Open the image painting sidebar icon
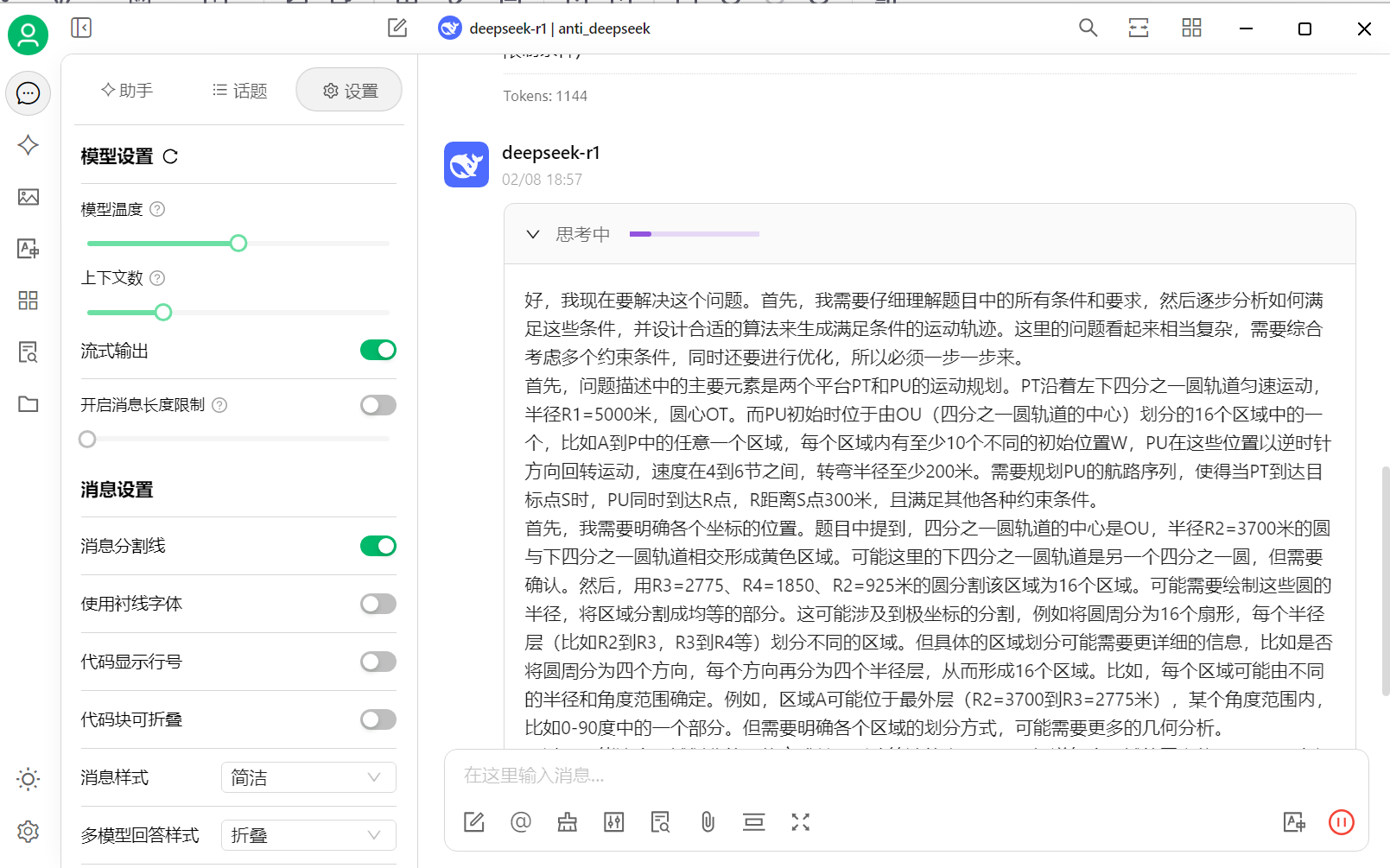The height and width of the screenshot is (868, 1390). 29,197
